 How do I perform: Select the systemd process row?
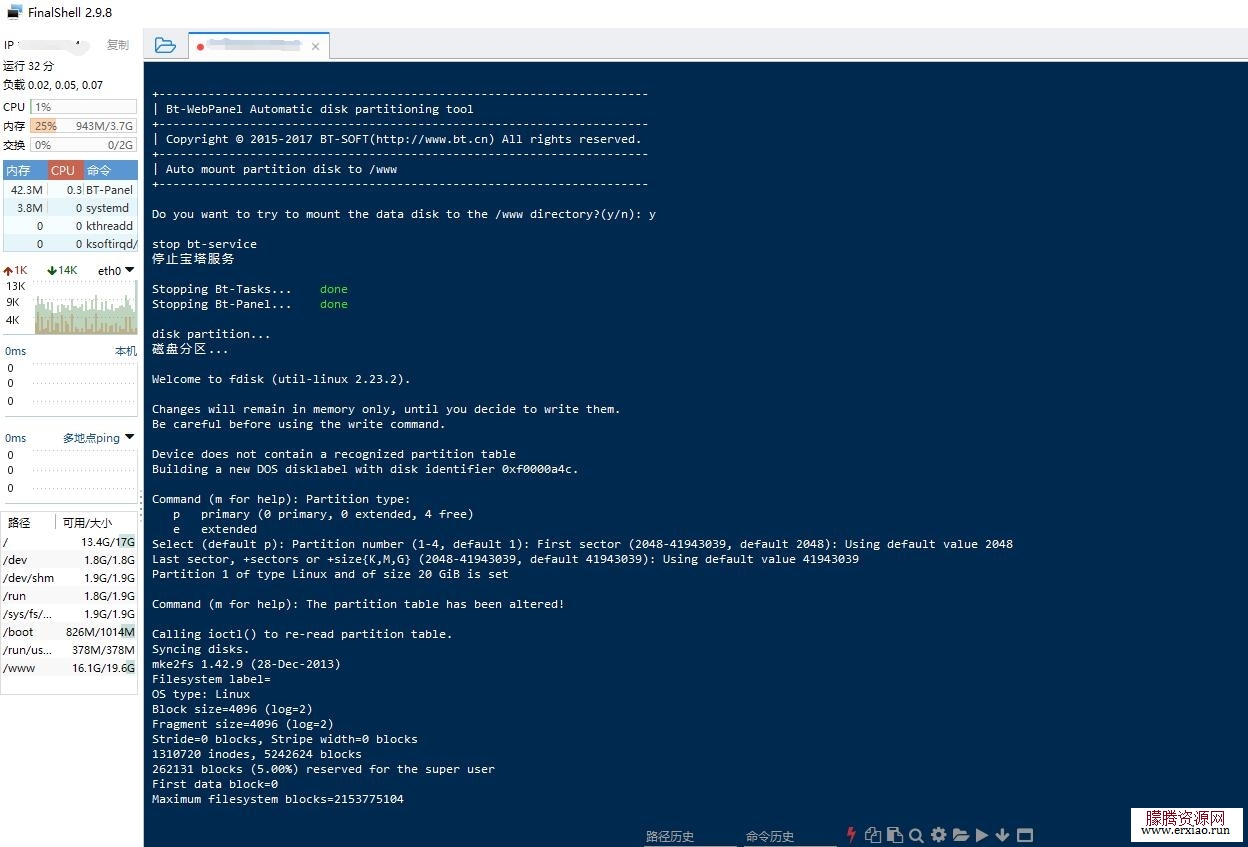click(x=70, y=208)
